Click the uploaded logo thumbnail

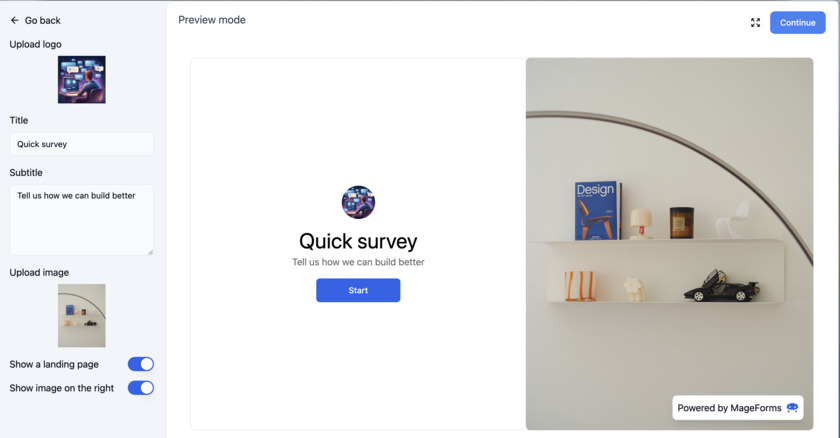(81, 80)
